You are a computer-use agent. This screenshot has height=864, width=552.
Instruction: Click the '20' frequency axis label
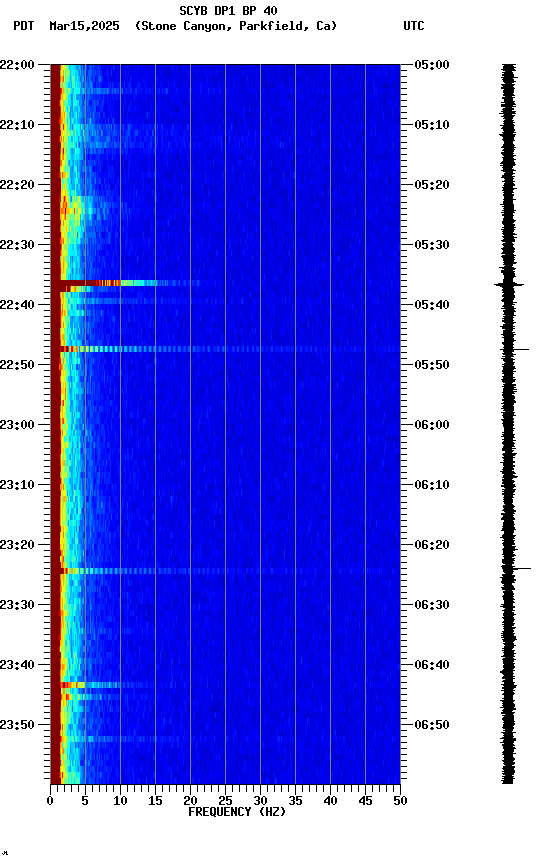click(190, 801)
